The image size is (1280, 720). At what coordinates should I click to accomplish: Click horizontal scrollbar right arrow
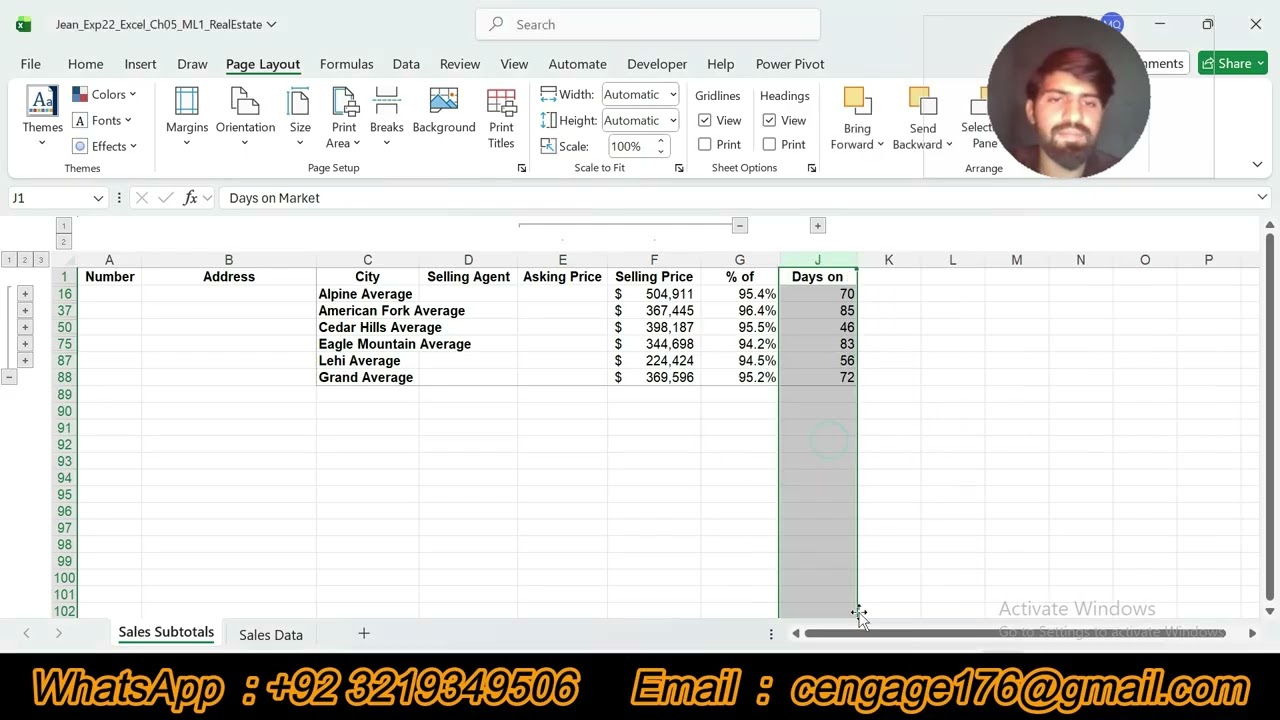(1252, 633)
